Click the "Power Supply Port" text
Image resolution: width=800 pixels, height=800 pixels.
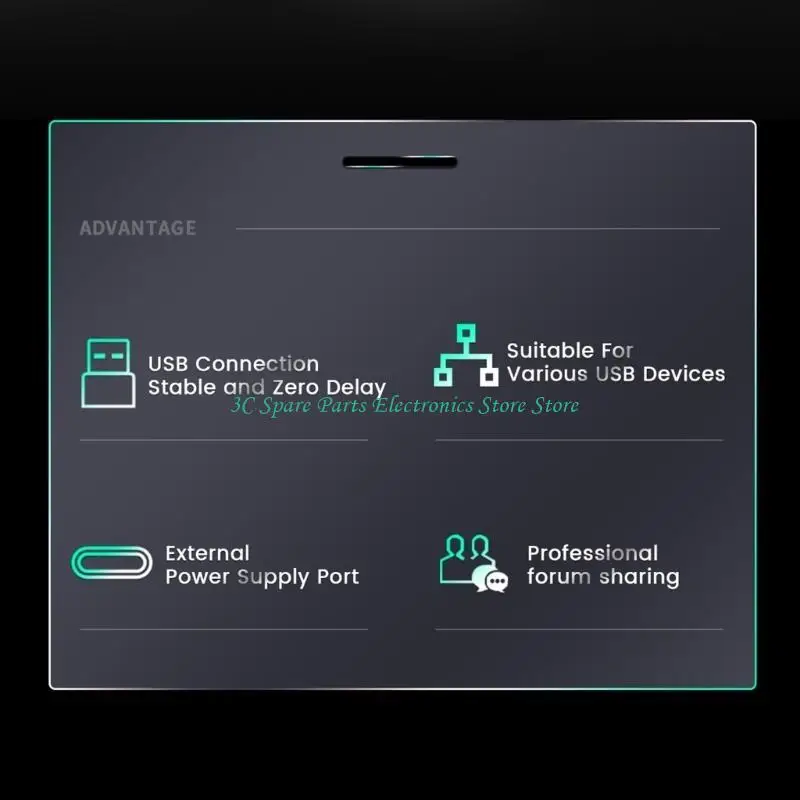[262, 577]
